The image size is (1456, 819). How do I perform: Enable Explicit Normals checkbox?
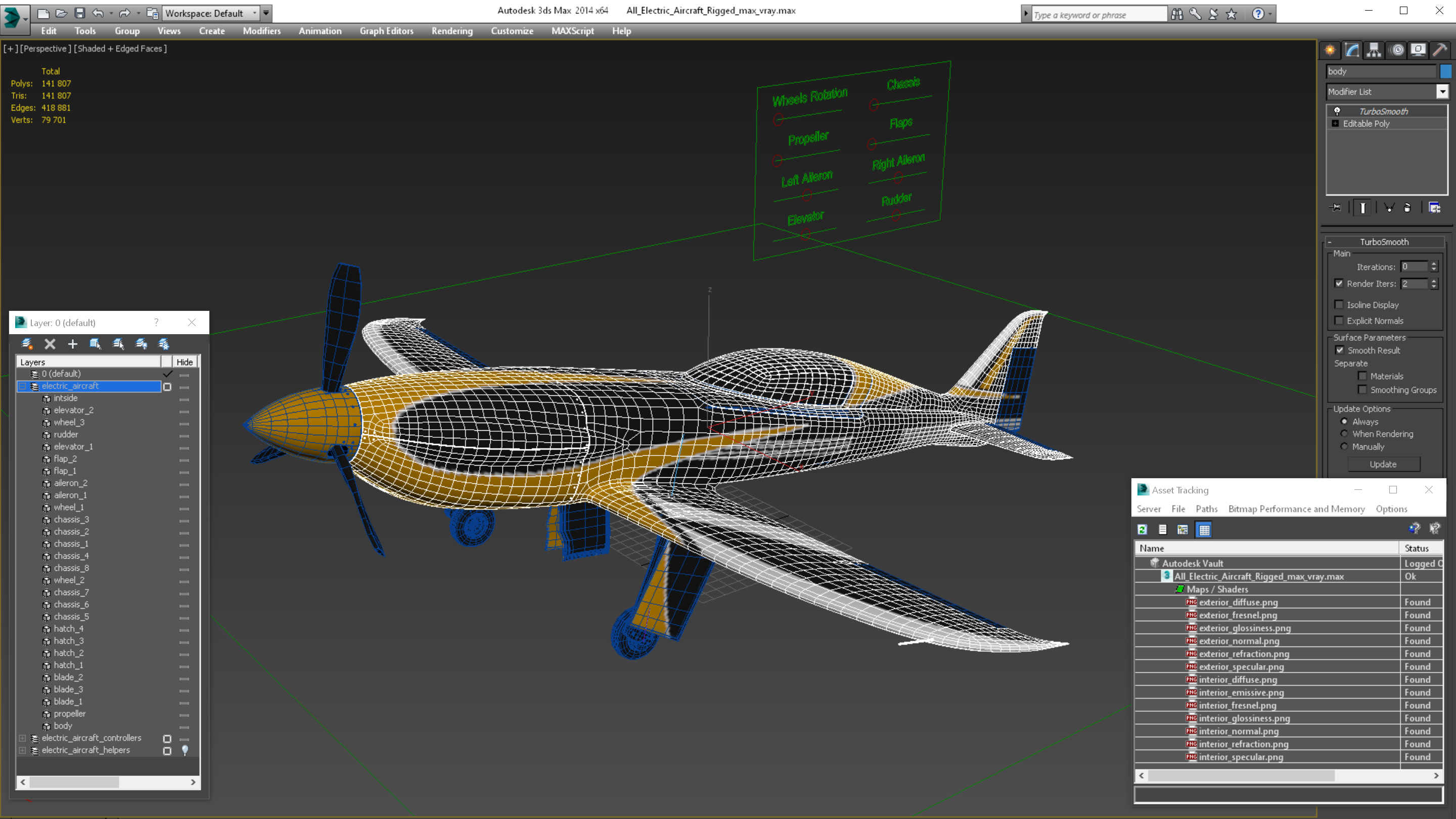coord(1339,321)
